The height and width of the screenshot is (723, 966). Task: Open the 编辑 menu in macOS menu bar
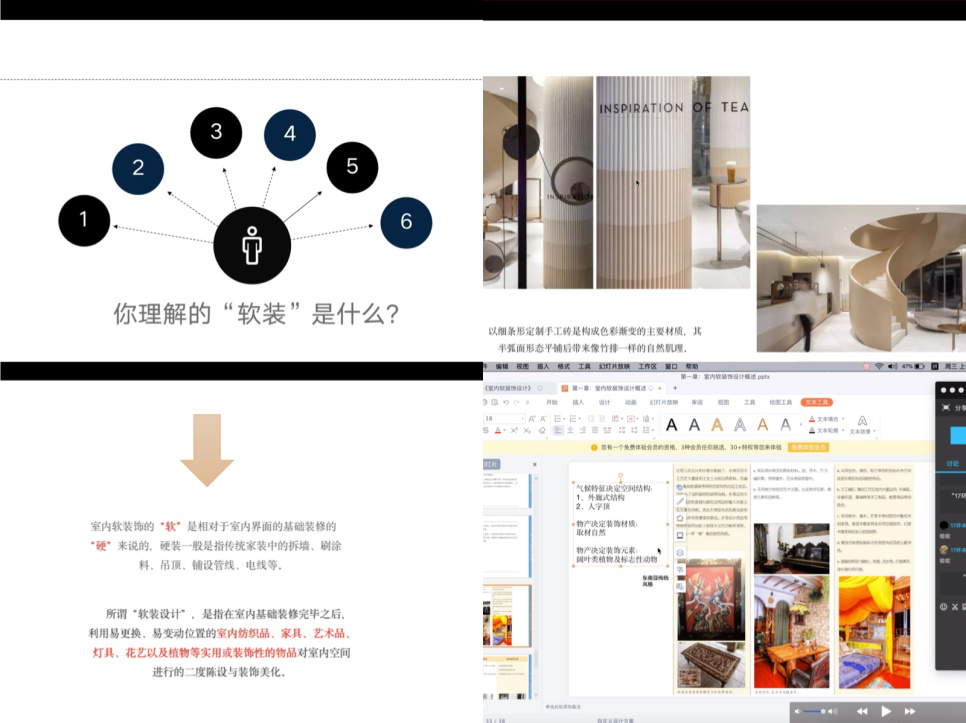[502, 366]
